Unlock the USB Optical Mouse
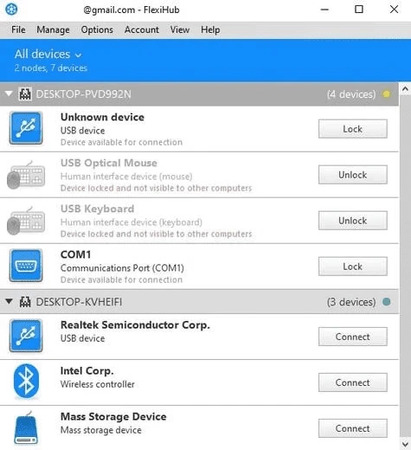Image resolution: width=411 pixels, height=450 pixels. 353,175
